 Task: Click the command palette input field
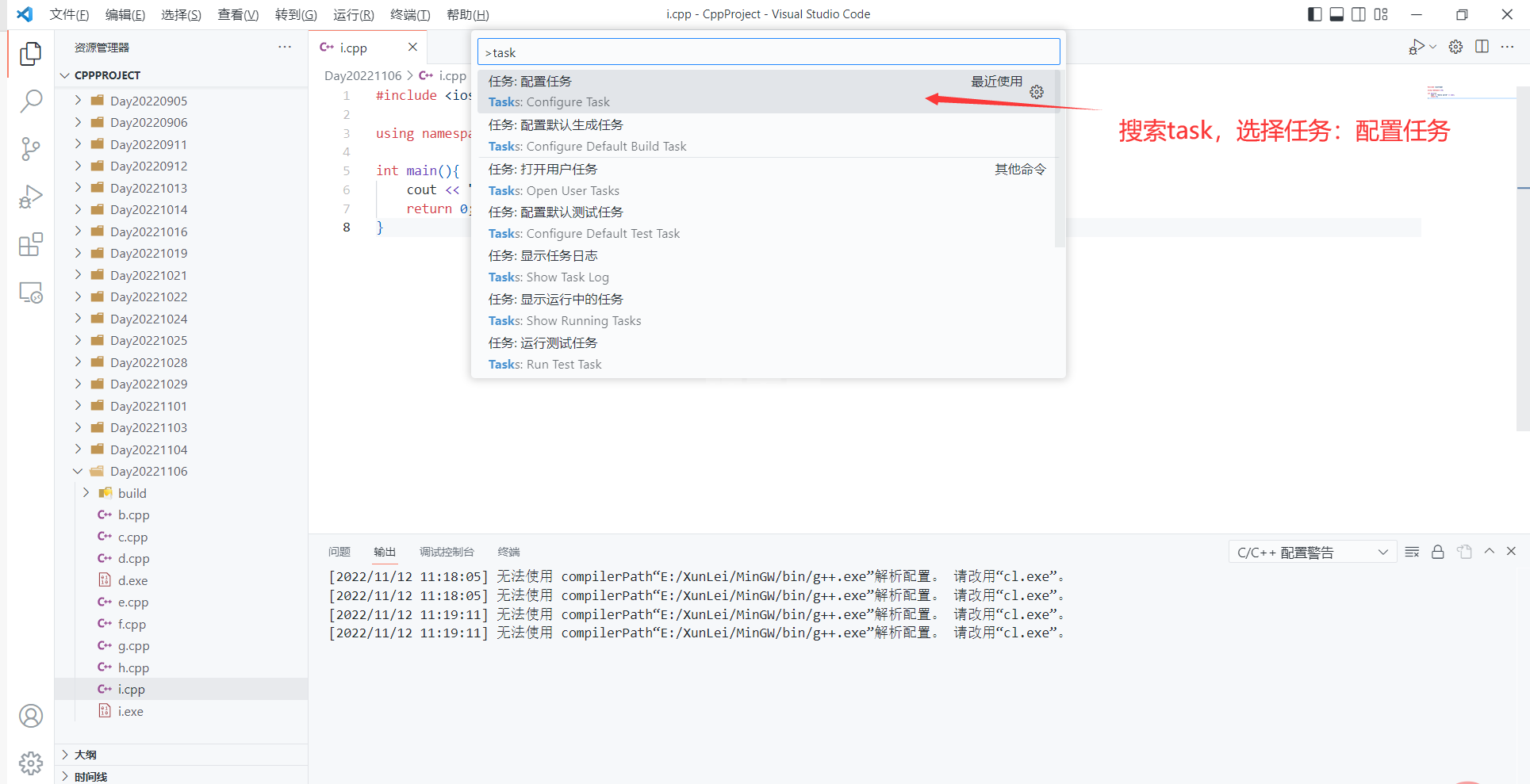coord(769,52)
